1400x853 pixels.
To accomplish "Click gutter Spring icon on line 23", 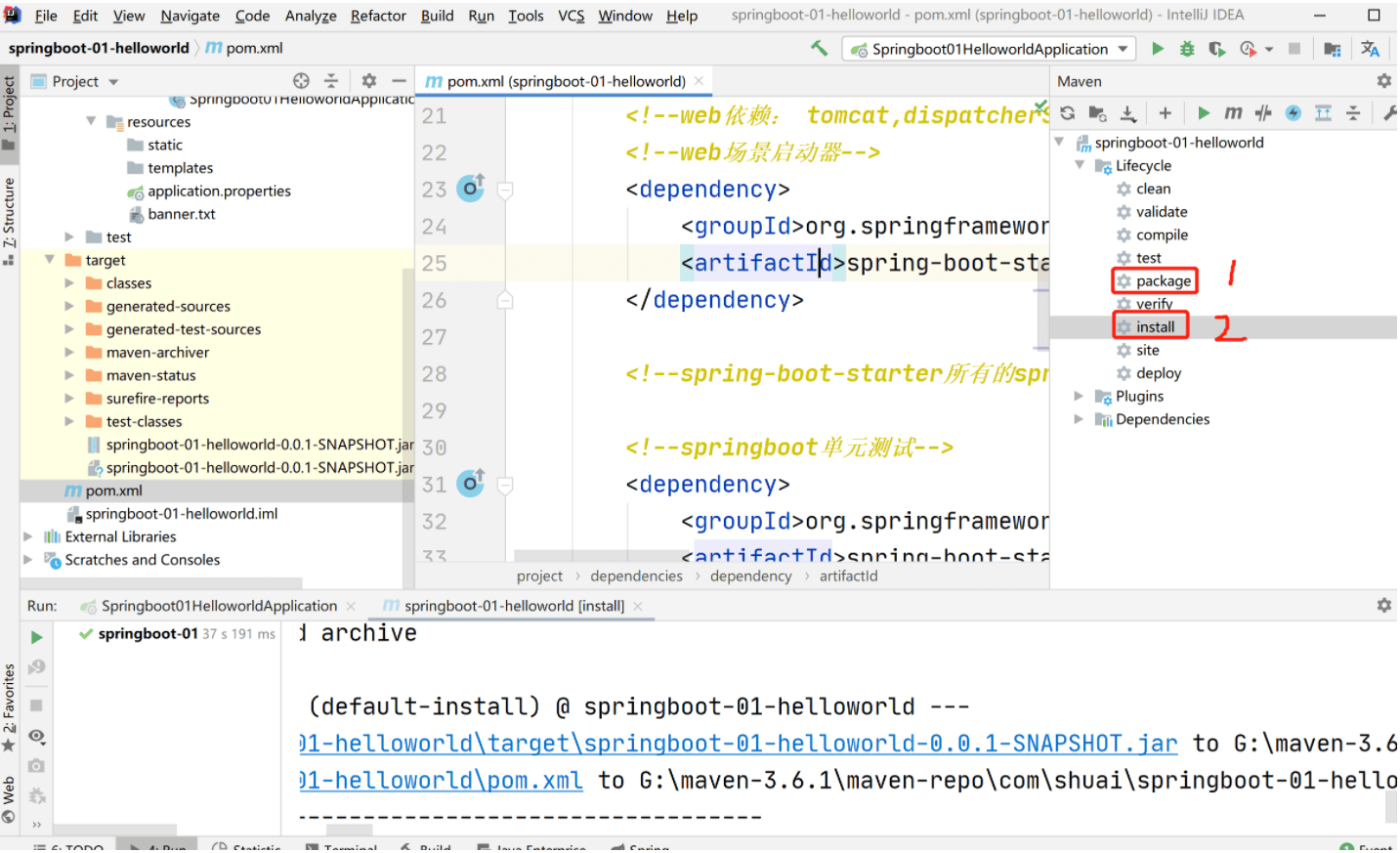I will (x=471, y=187).
